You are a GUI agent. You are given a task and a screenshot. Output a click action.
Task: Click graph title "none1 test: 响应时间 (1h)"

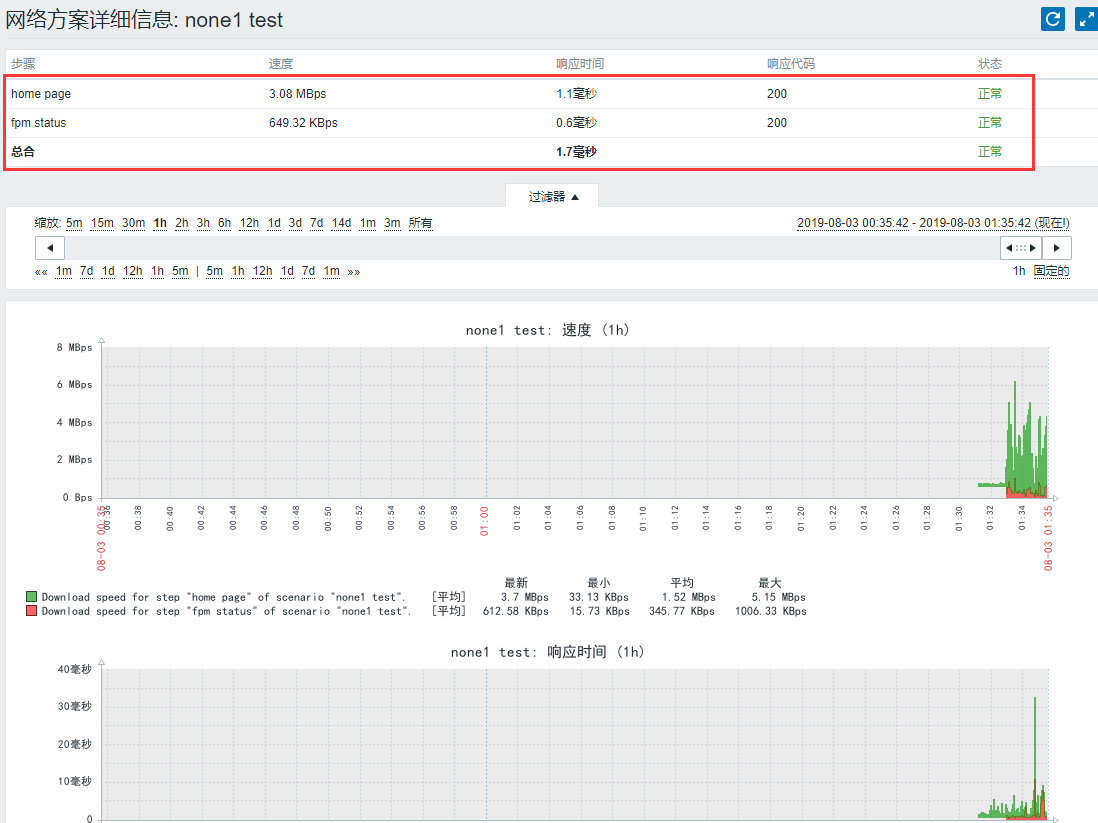pos(548,652)
